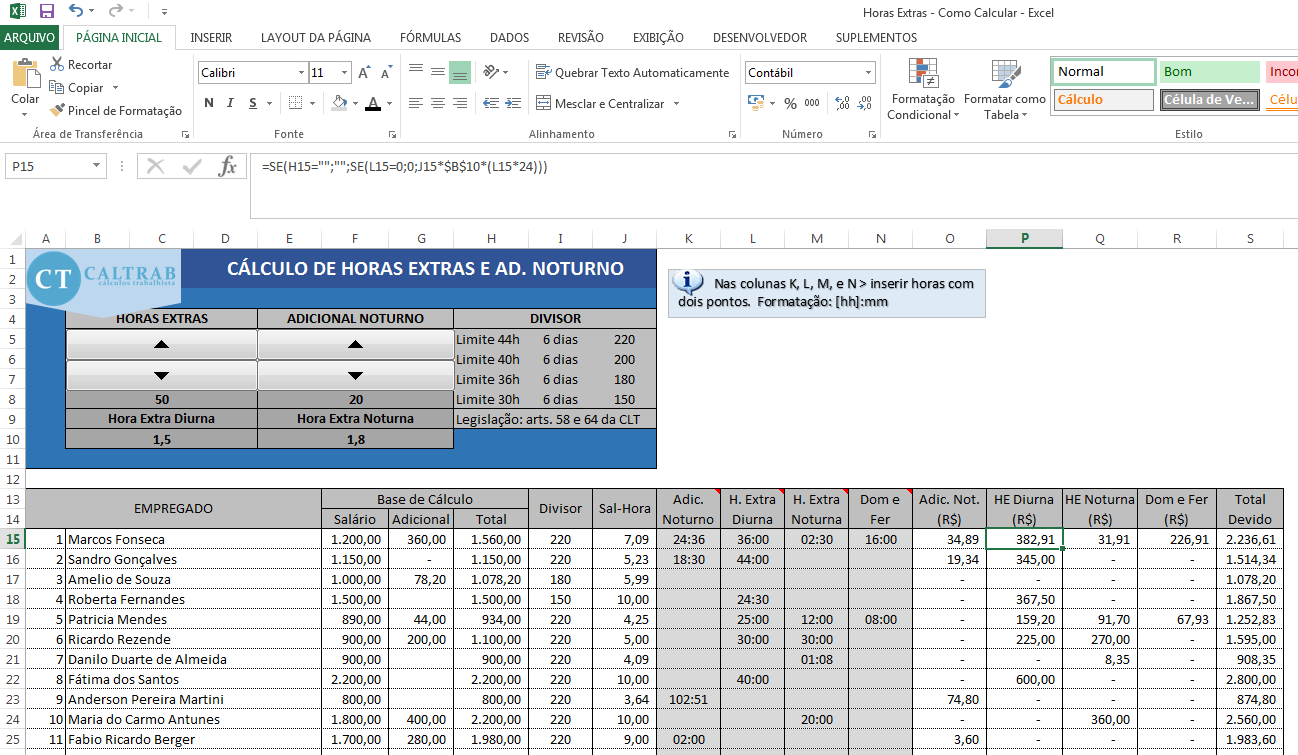Click the insert function fx icon
This screenshot has width=1298, height=755.
point(228,167)
